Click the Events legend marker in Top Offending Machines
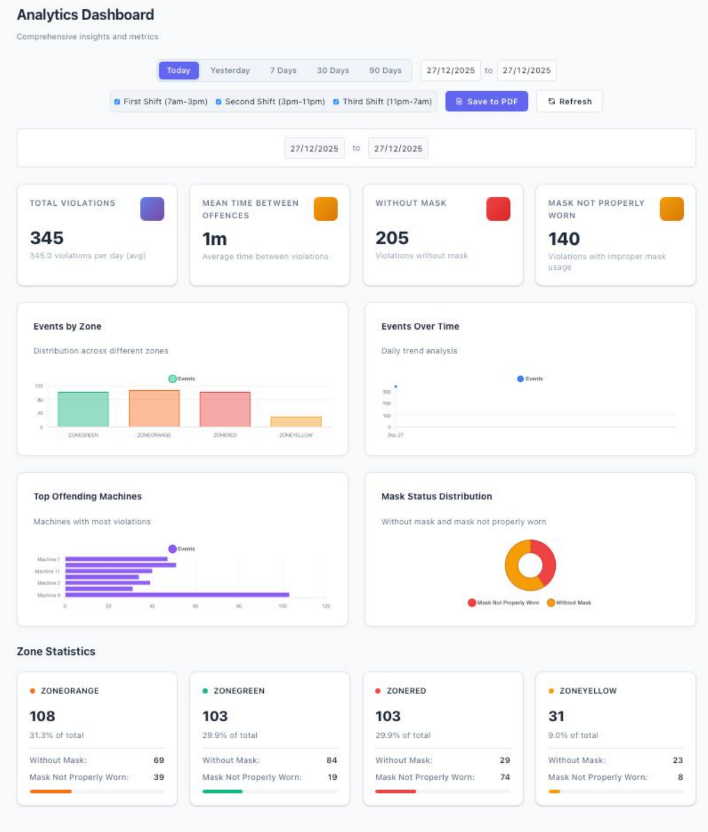 click(x=172, y=549)
